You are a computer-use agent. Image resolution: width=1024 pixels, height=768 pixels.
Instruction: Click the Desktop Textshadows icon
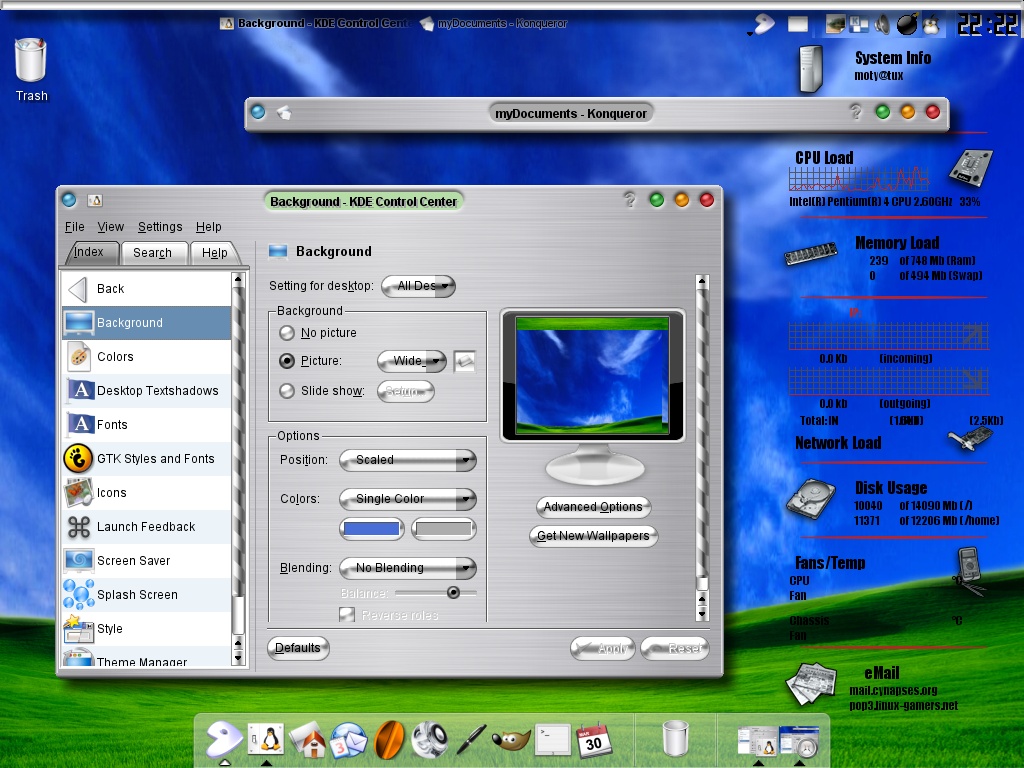tap(80, 391)
